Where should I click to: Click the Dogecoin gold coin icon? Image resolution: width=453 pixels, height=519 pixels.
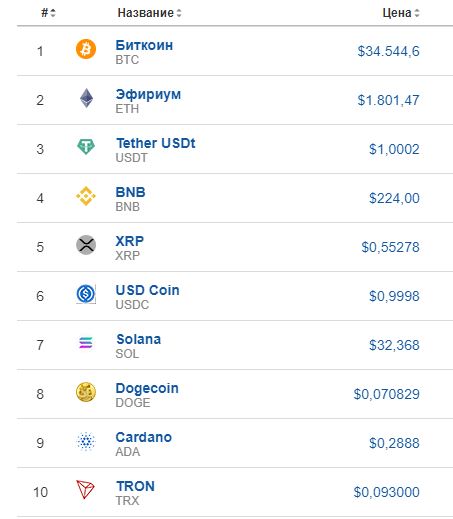[x=86, y=392]
